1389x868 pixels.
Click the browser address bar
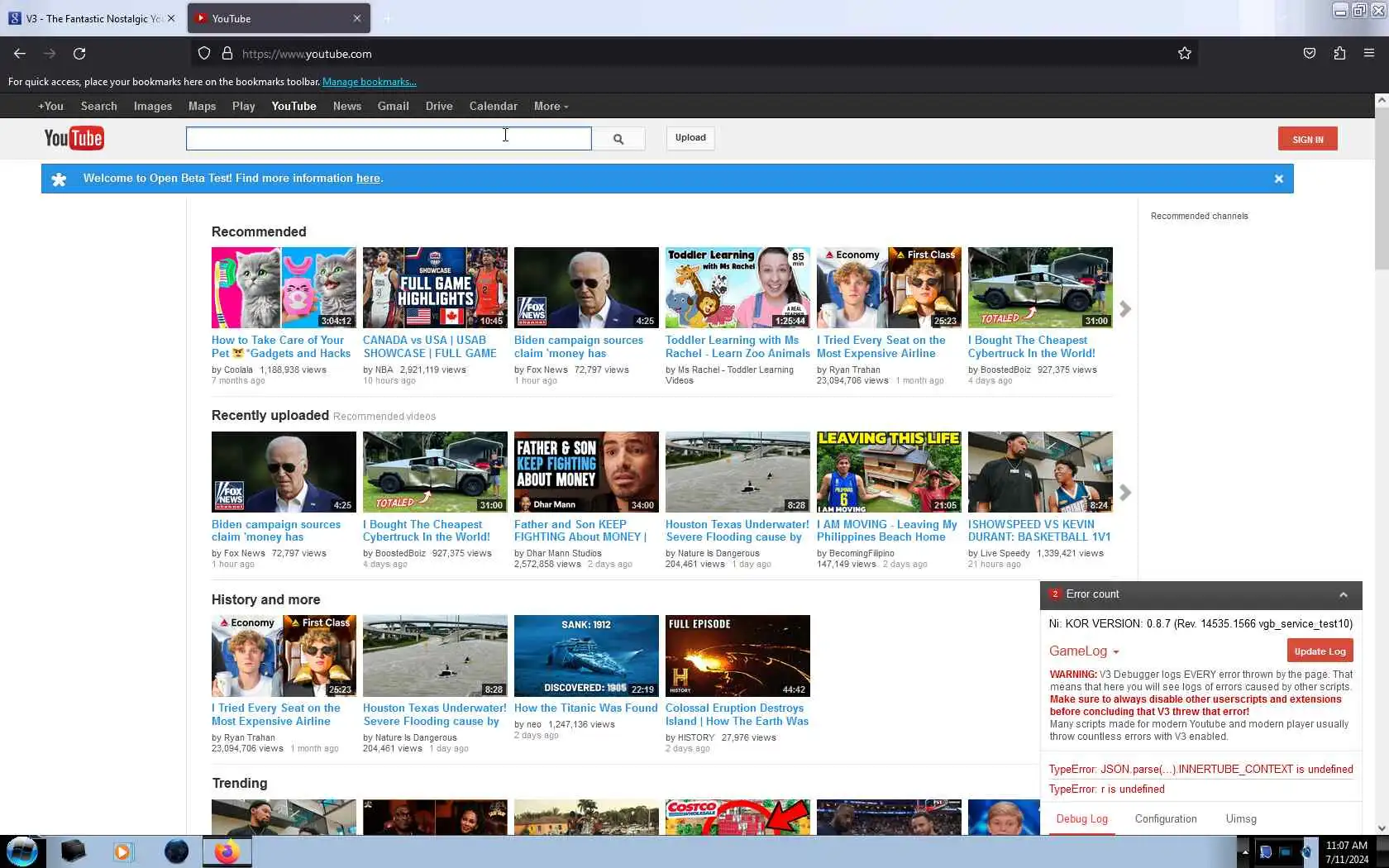(x=694, y=54)
